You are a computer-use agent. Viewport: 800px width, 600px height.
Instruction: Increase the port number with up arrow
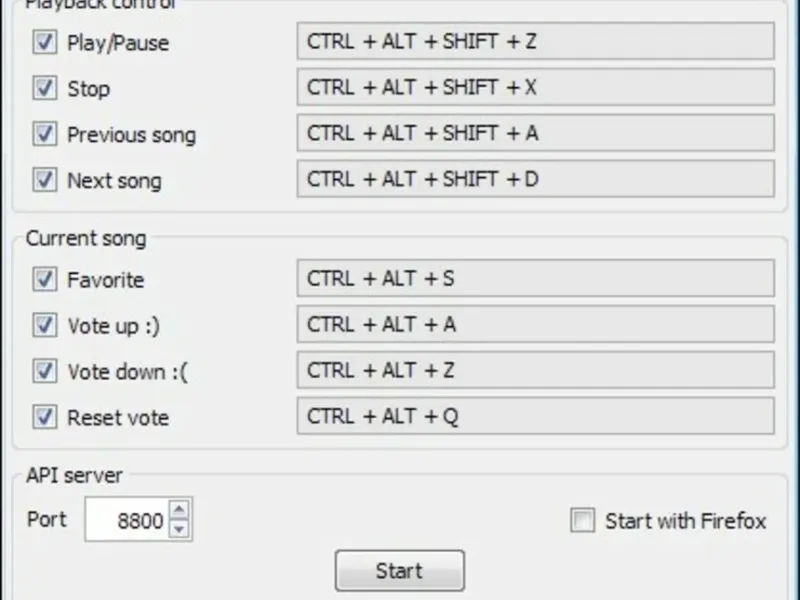[180, 511]
